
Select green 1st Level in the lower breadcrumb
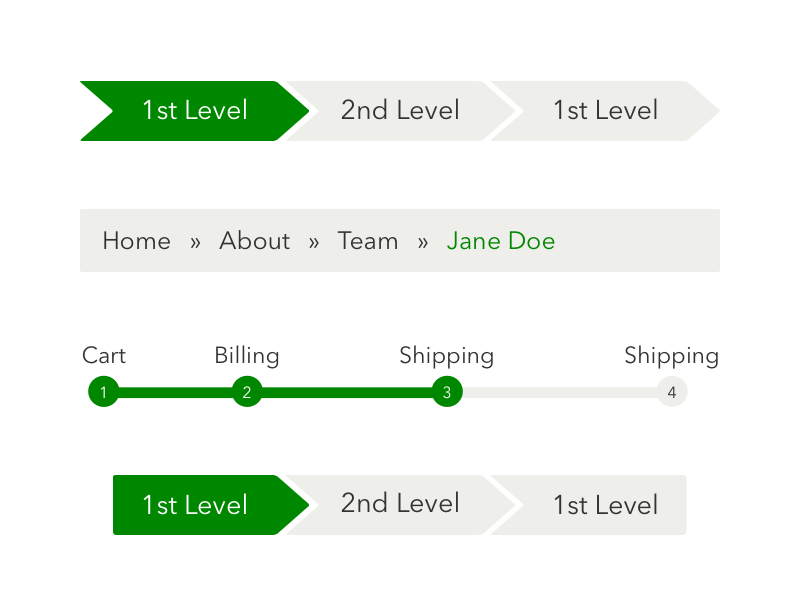click(194, 505)
